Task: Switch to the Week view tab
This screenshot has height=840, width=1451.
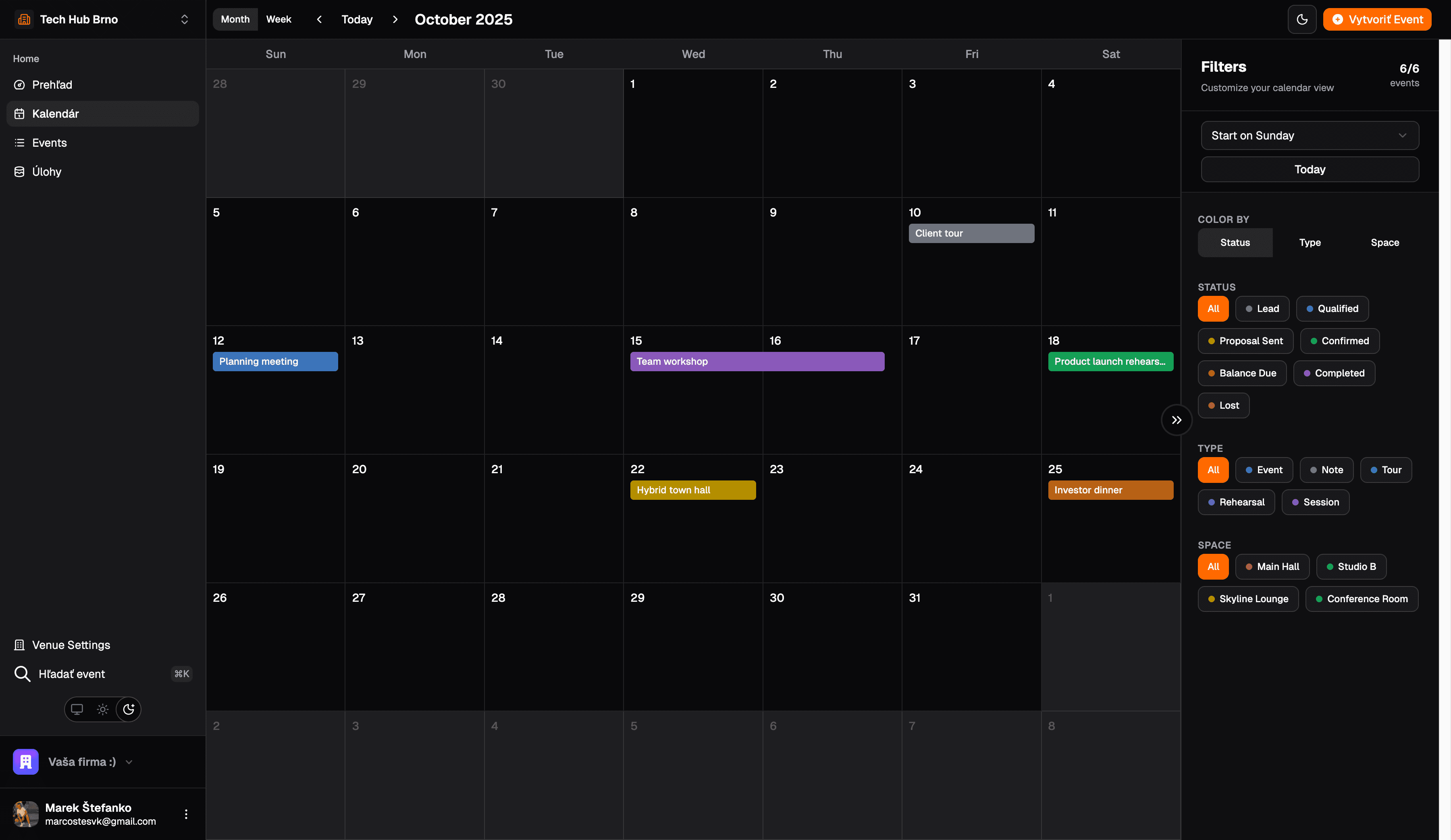Action: (x=279, y=20)
